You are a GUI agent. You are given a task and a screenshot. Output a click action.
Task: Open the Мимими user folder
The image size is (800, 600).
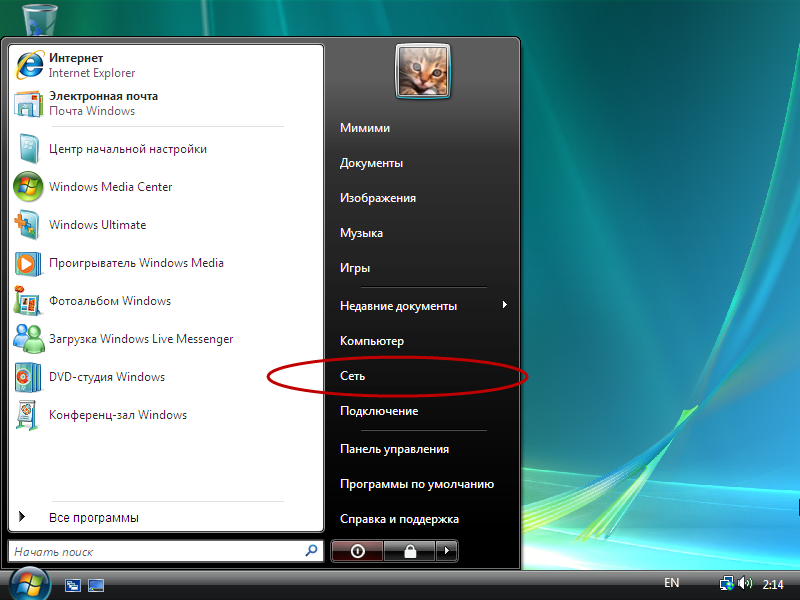tap(365, 128)
